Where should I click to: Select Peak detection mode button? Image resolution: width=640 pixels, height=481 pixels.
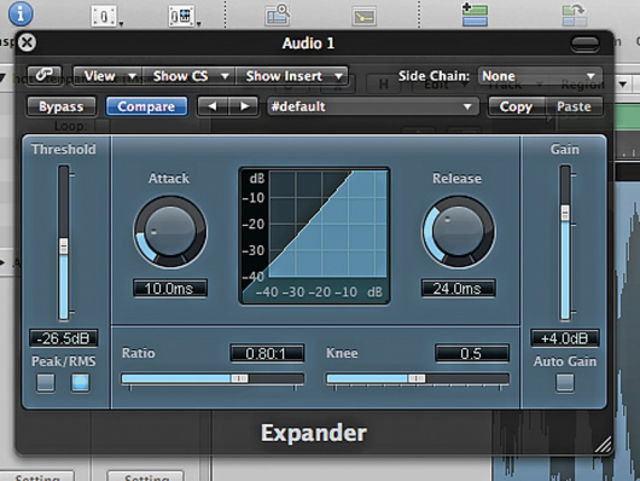tap(45, 383)
